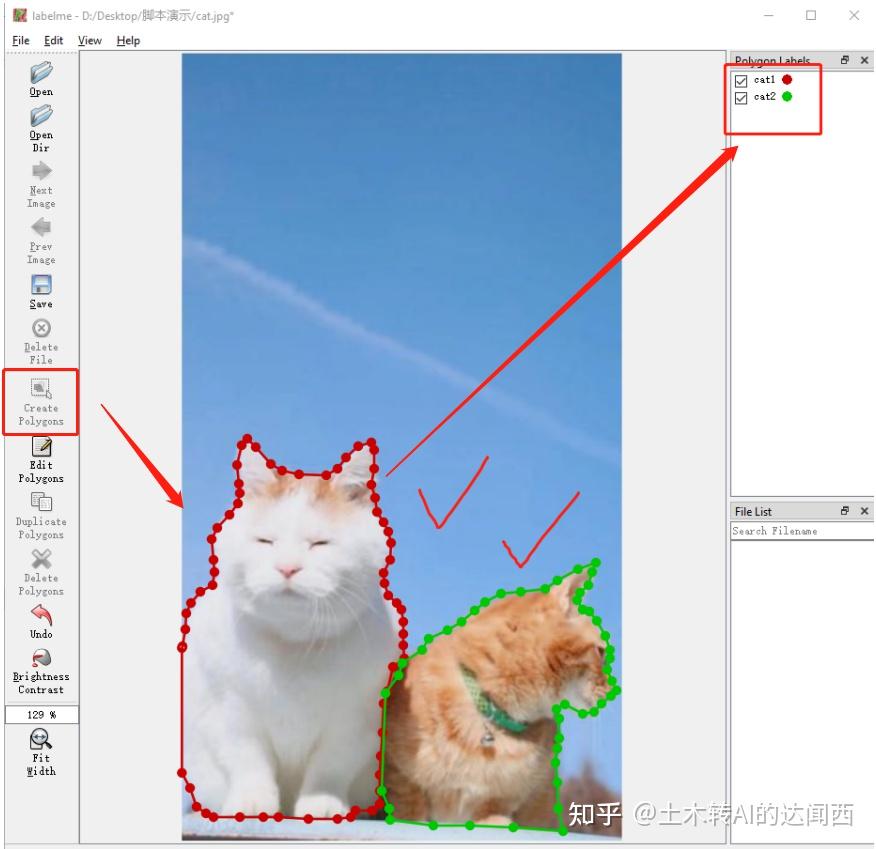876x849 pixels.
Task: Go to the Next Image
Action: click(x=40, y=180)
